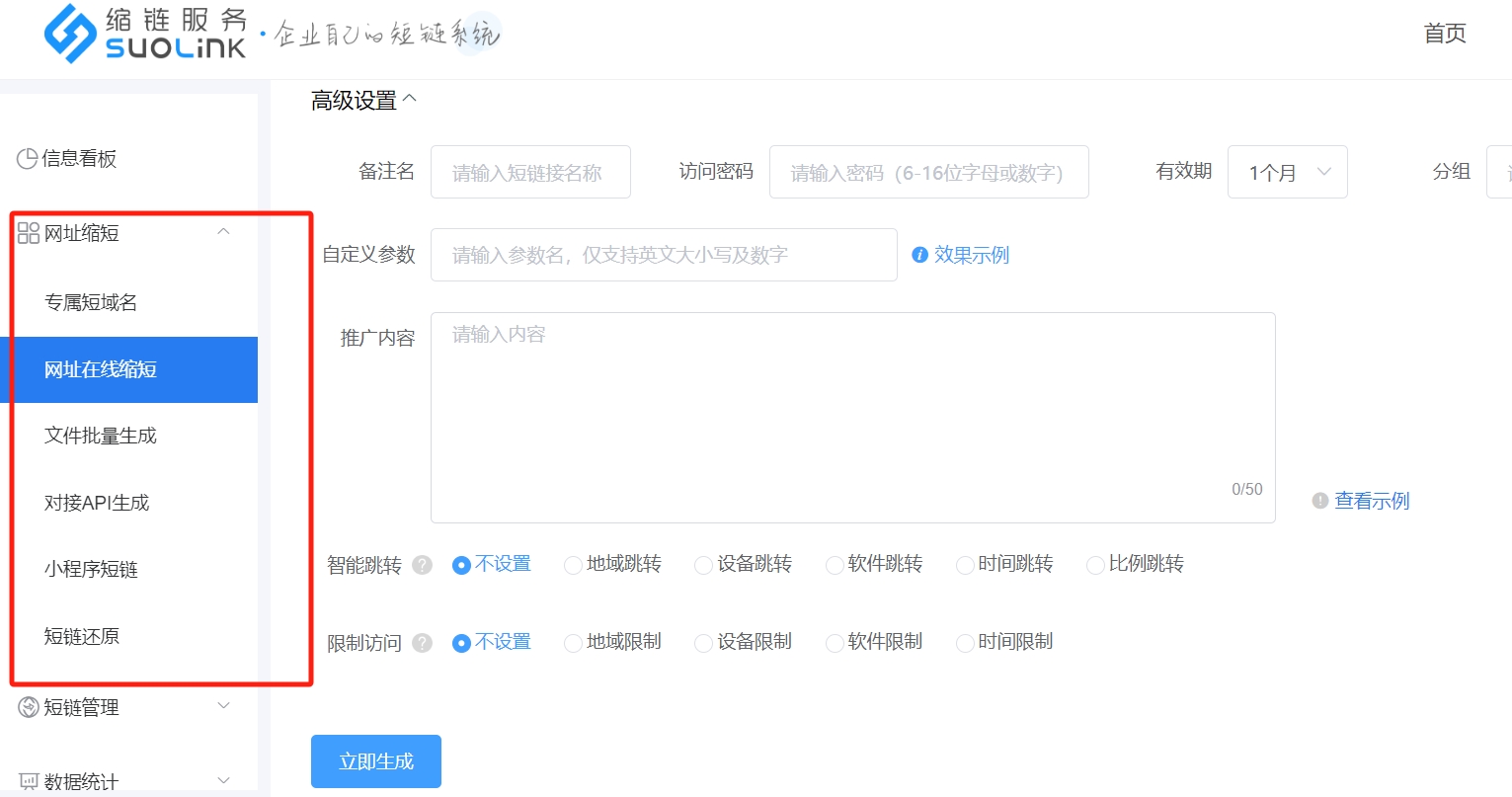Click the 网址缩短 grid icon
Screen dimensions: 1512x797
click(x=29, y=233)
